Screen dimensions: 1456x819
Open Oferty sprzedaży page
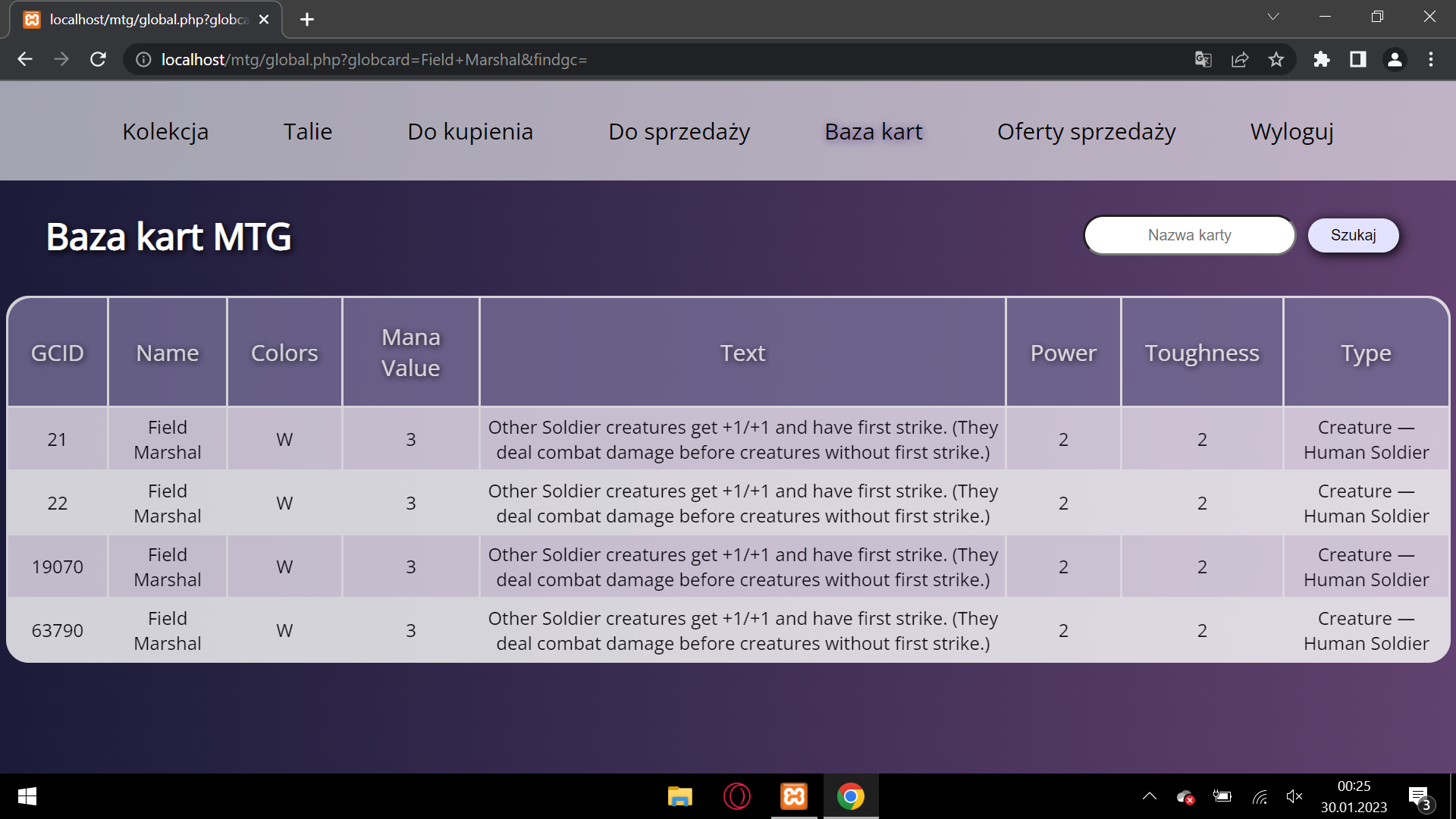[x=1086, y=131]
